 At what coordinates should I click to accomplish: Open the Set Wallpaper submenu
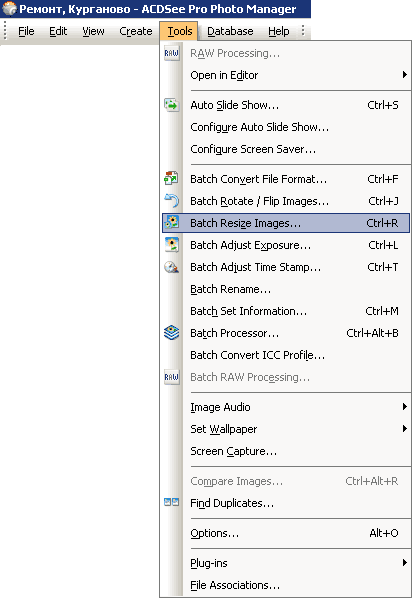point(286,429)
